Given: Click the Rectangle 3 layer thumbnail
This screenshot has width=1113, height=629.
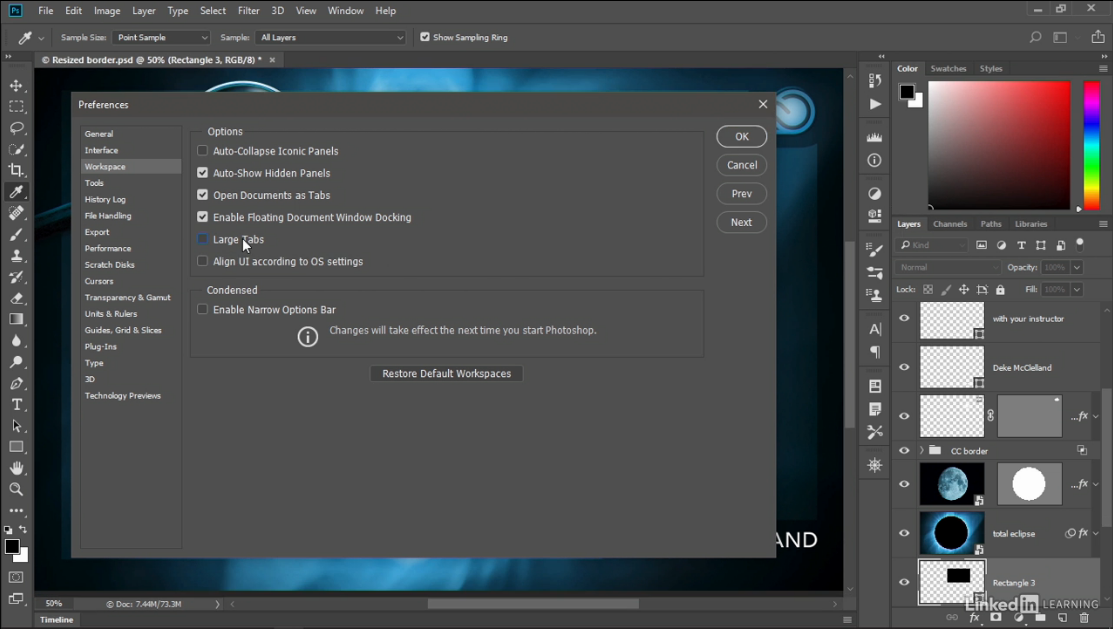Looking at the screenshot, I should [x=952, y=582].
